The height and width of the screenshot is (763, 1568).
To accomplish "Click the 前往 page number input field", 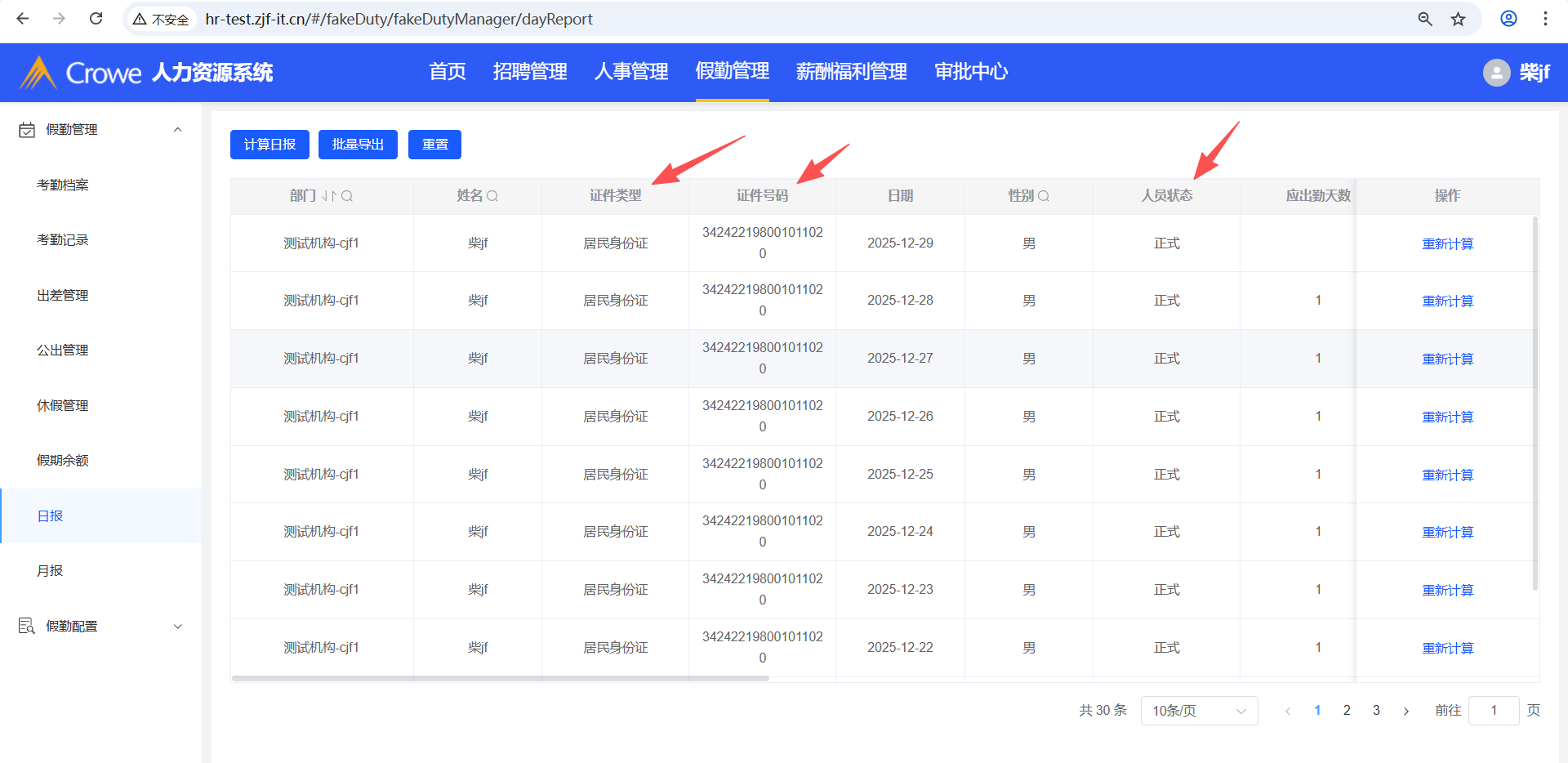I will coord(1493,711).
